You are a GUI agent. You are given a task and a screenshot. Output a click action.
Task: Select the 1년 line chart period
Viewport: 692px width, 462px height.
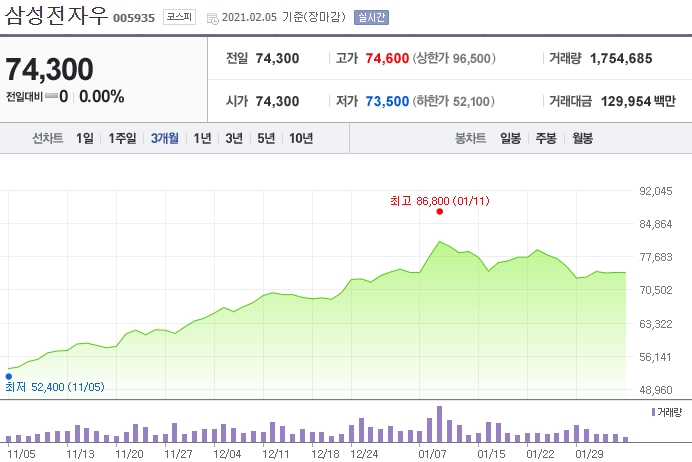pos(202,139)
